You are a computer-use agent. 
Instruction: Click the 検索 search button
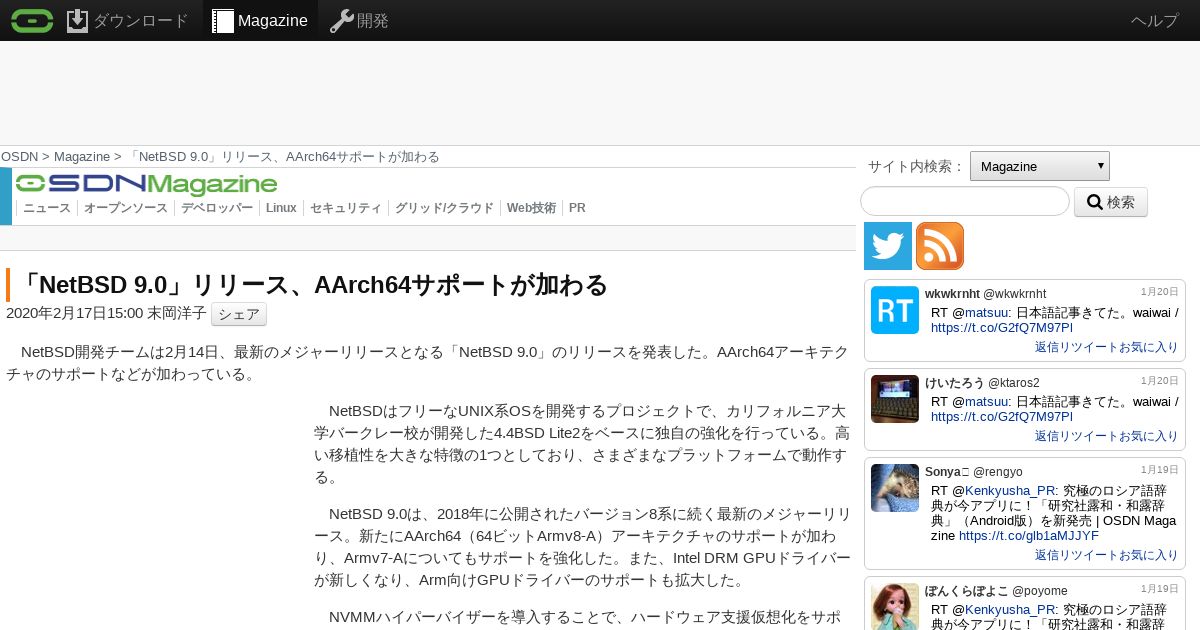coord(1111,202)
